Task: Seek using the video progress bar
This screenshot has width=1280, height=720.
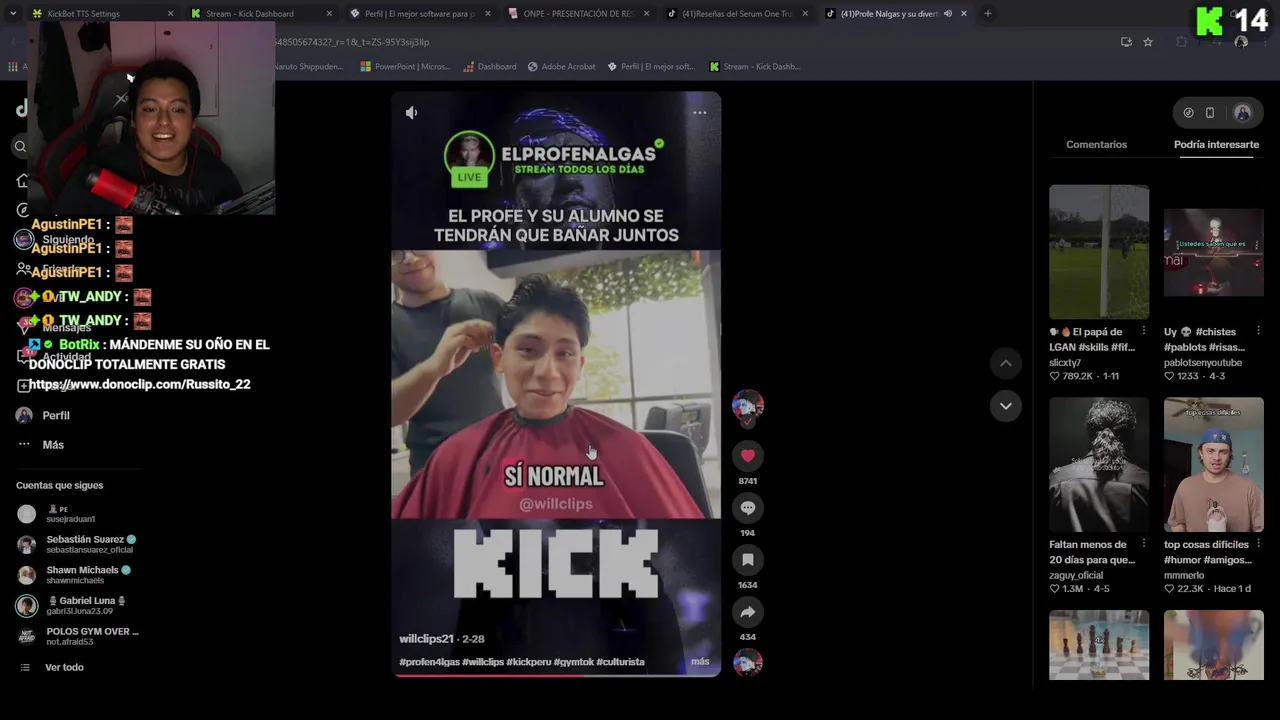Action: 556,676
